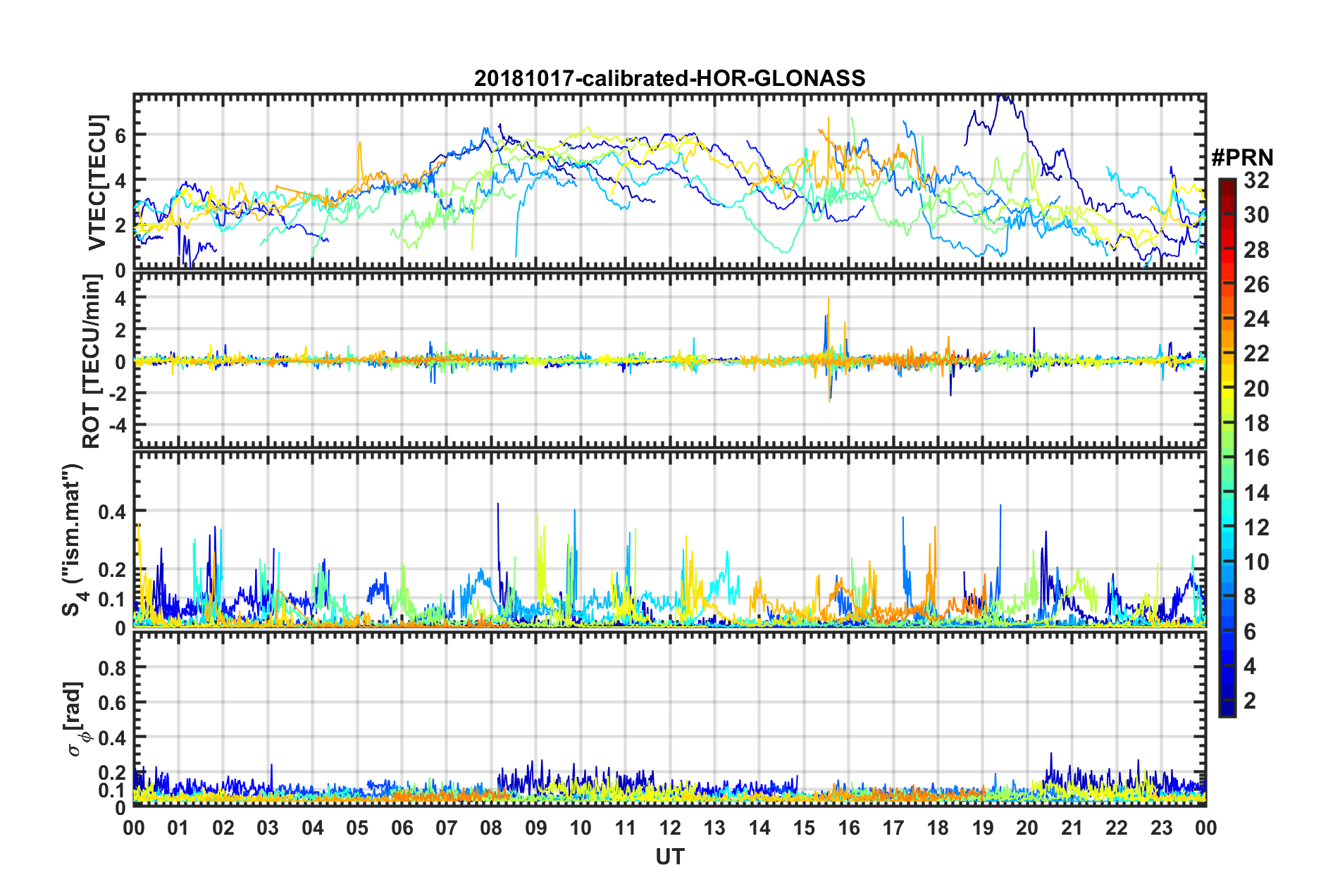
Task: Select colorbar tick label 24
Action: 1256,319
